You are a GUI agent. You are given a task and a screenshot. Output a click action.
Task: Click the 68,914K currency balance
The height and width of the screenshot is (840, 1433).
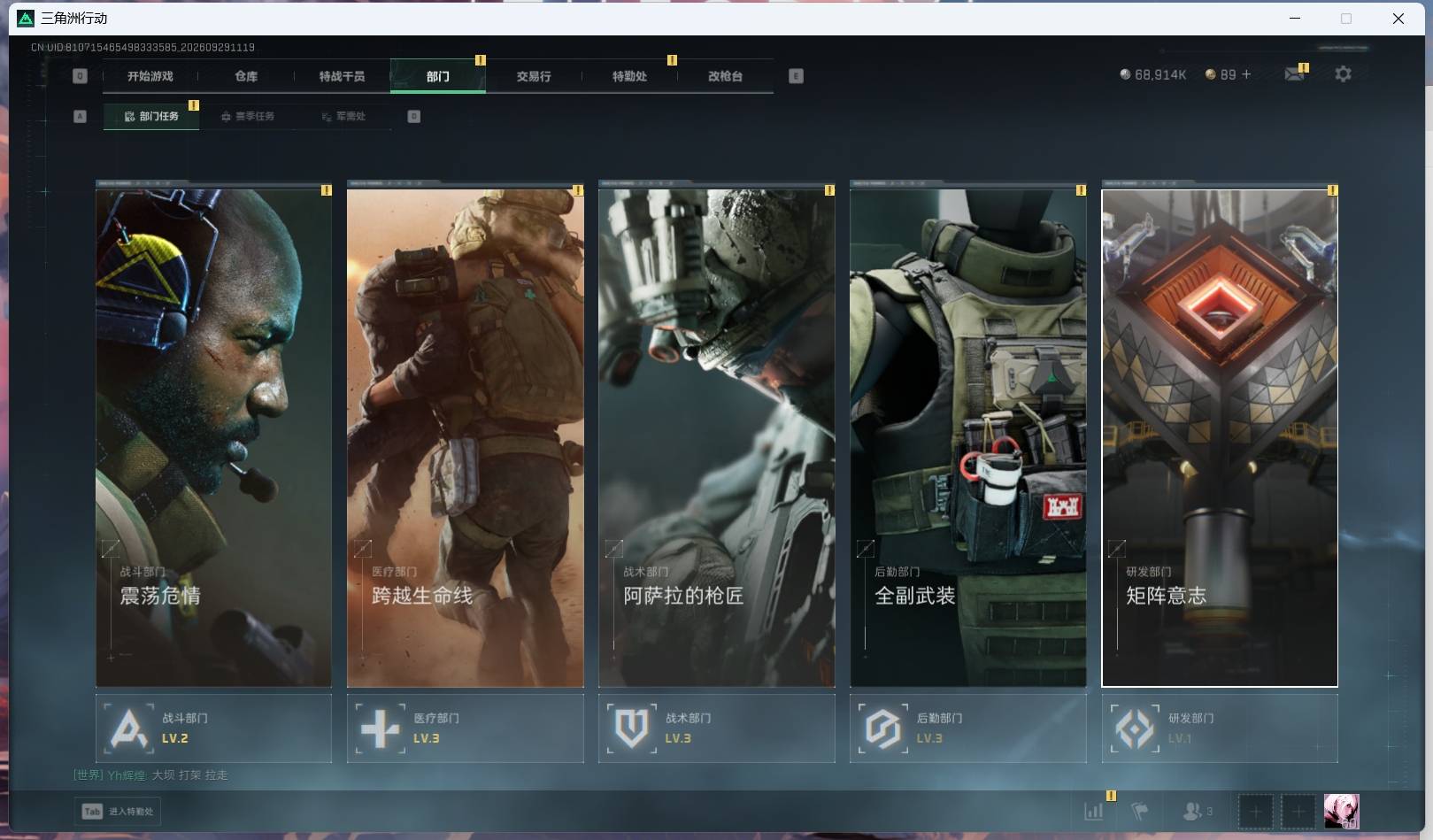pyautogui.click(x=1160, y=74)
